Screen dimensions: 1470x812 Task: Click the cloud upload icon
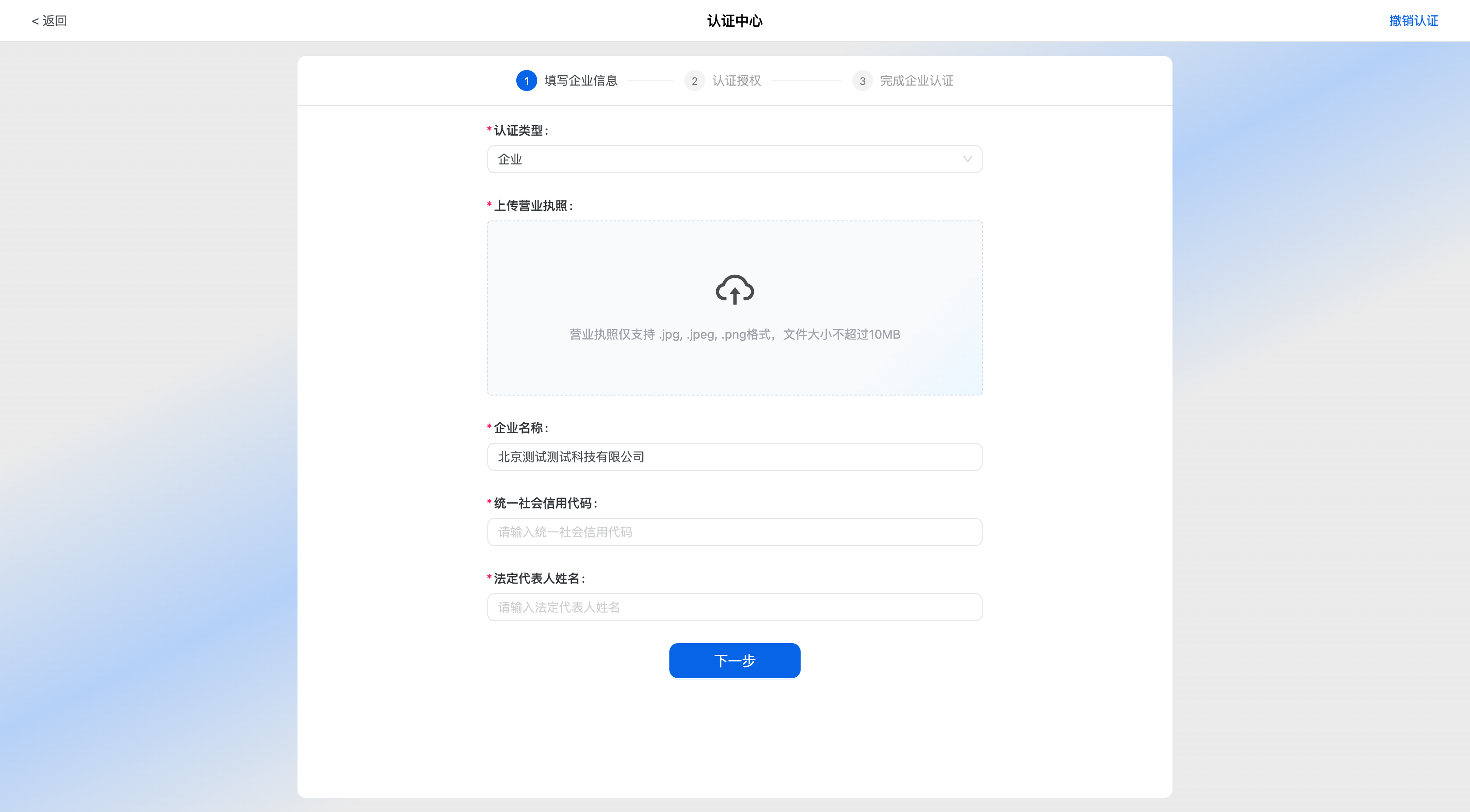coord(735,289)
